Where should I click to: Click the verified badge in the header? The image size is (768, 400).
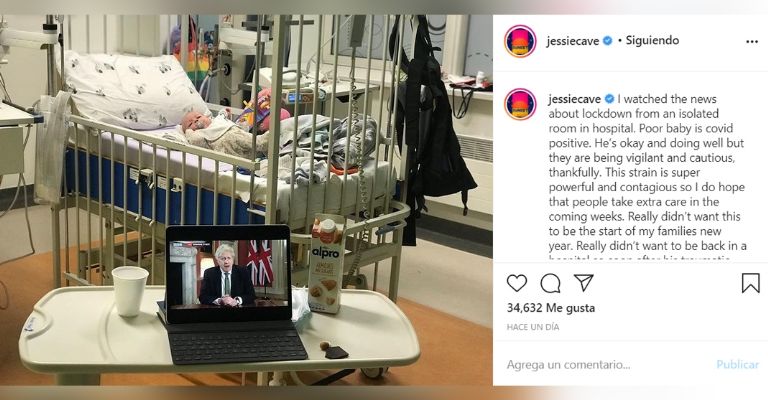click(607, 41)
